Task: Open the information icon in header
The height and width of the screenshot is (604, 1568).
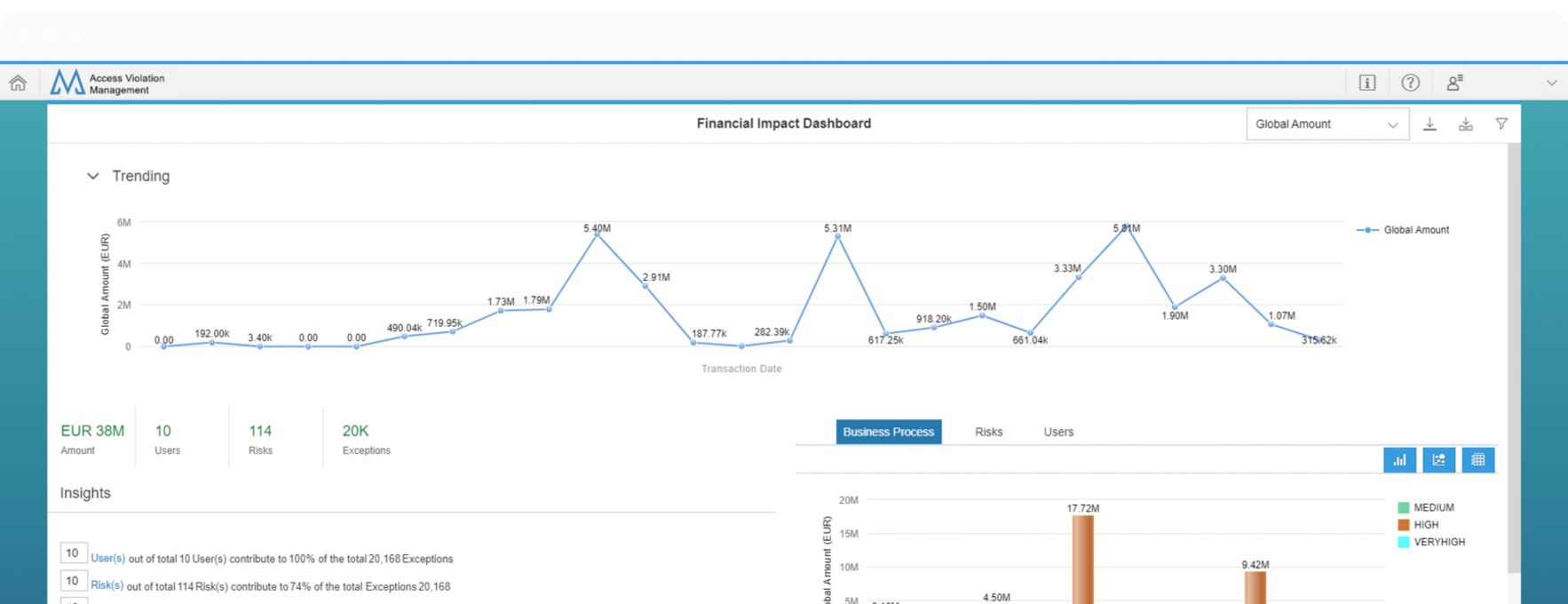Action: (x=1367, y=83)
